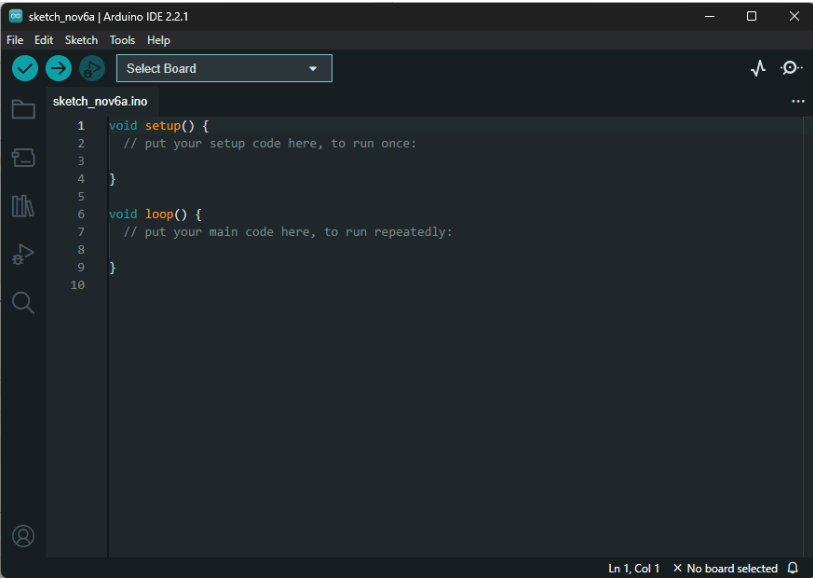Open the Sketch menu
This screenshot has width=813, height=579.
point(81,40)
